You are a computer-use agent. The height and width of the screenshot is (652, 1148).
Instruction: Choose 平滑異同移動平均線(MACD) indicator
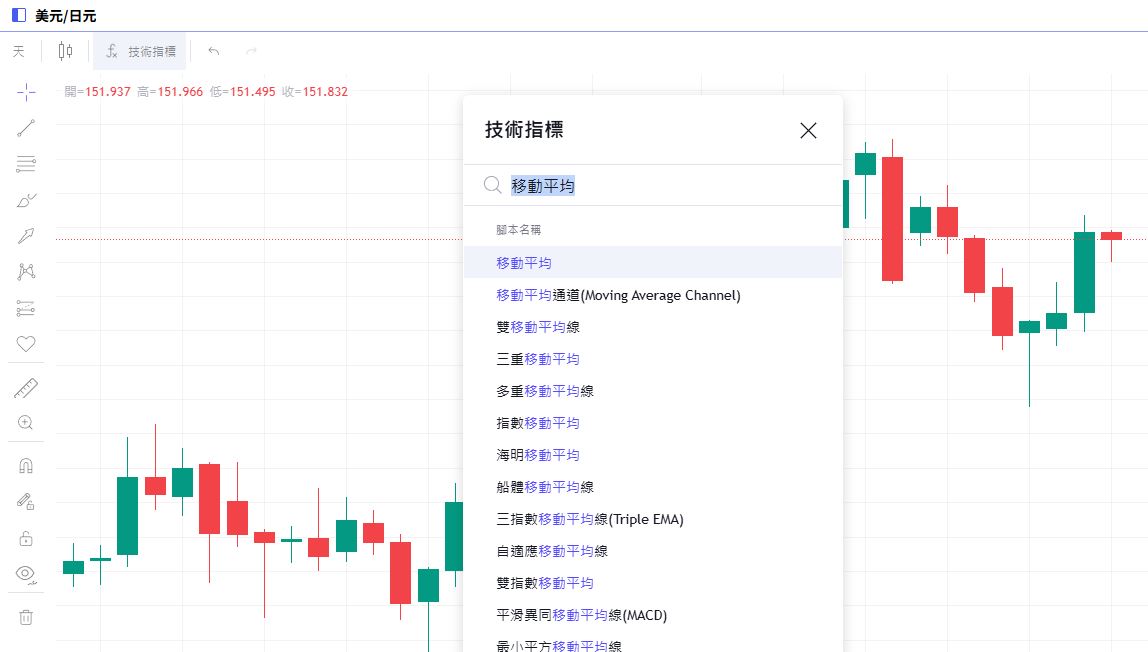point(581,615)
